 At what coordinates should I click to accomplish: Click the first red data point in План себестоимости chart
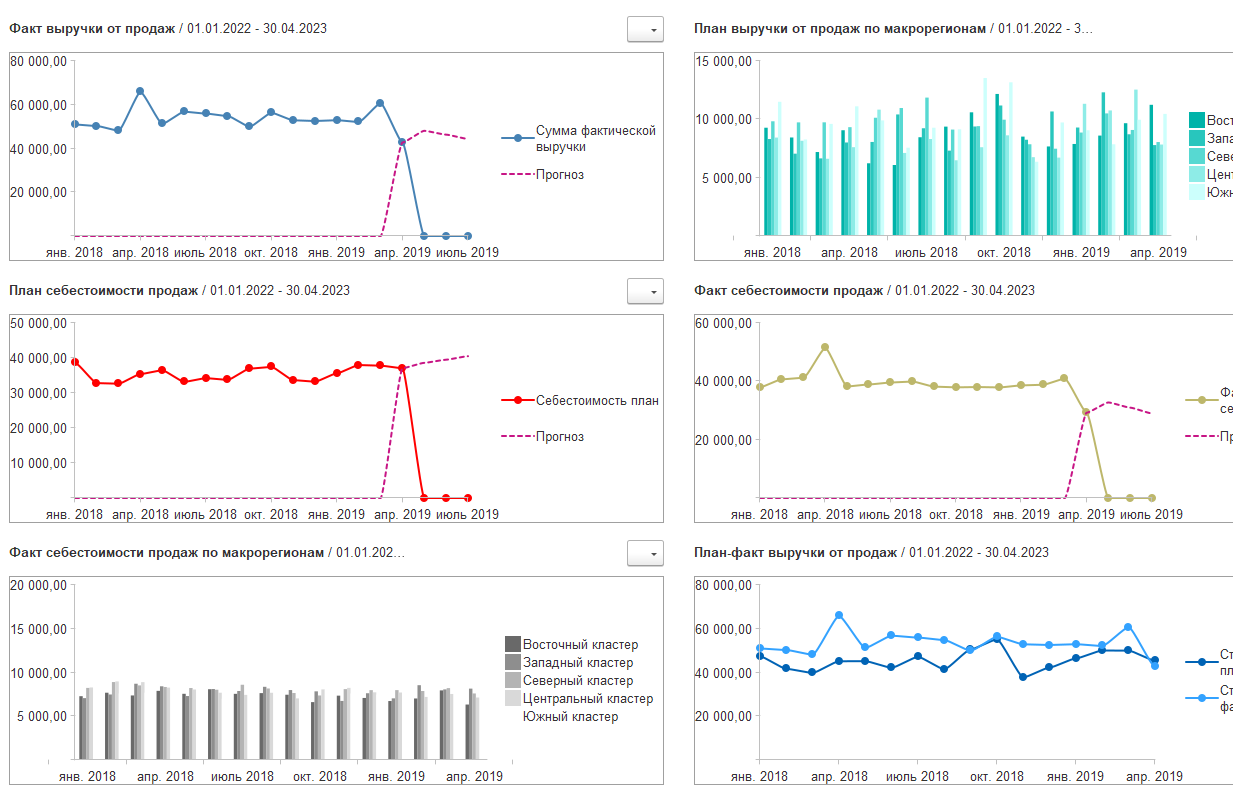point(75,362)
